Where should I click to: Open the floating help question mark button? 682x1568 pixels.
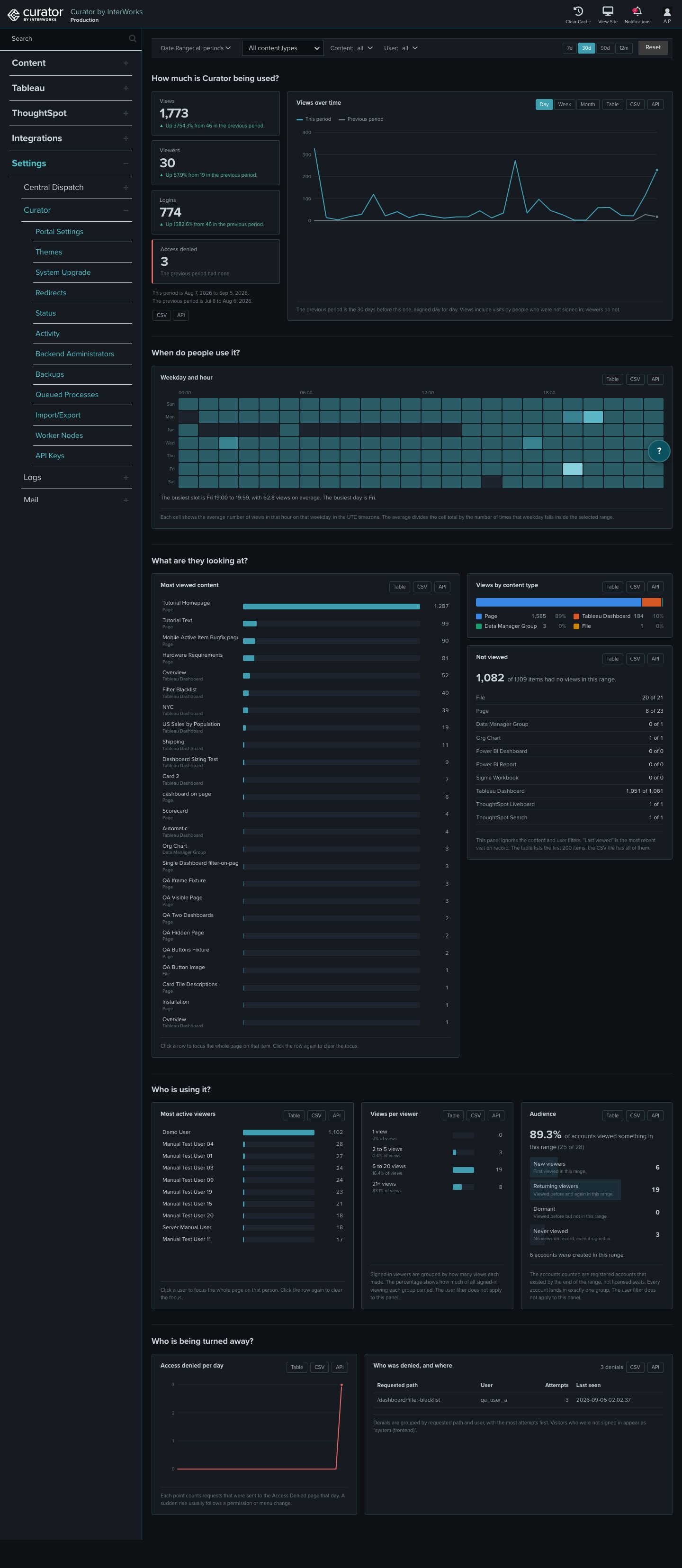tap(659, 451)
